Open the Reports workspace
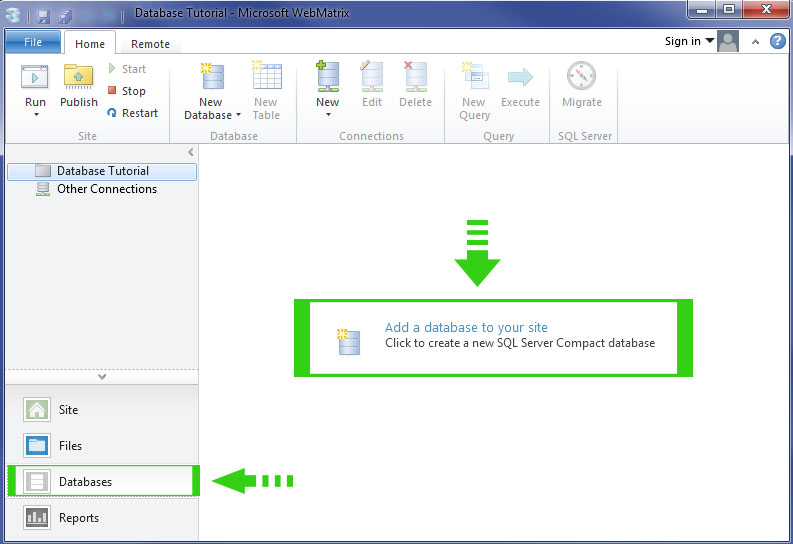793x544 pixels. [102, 518]
